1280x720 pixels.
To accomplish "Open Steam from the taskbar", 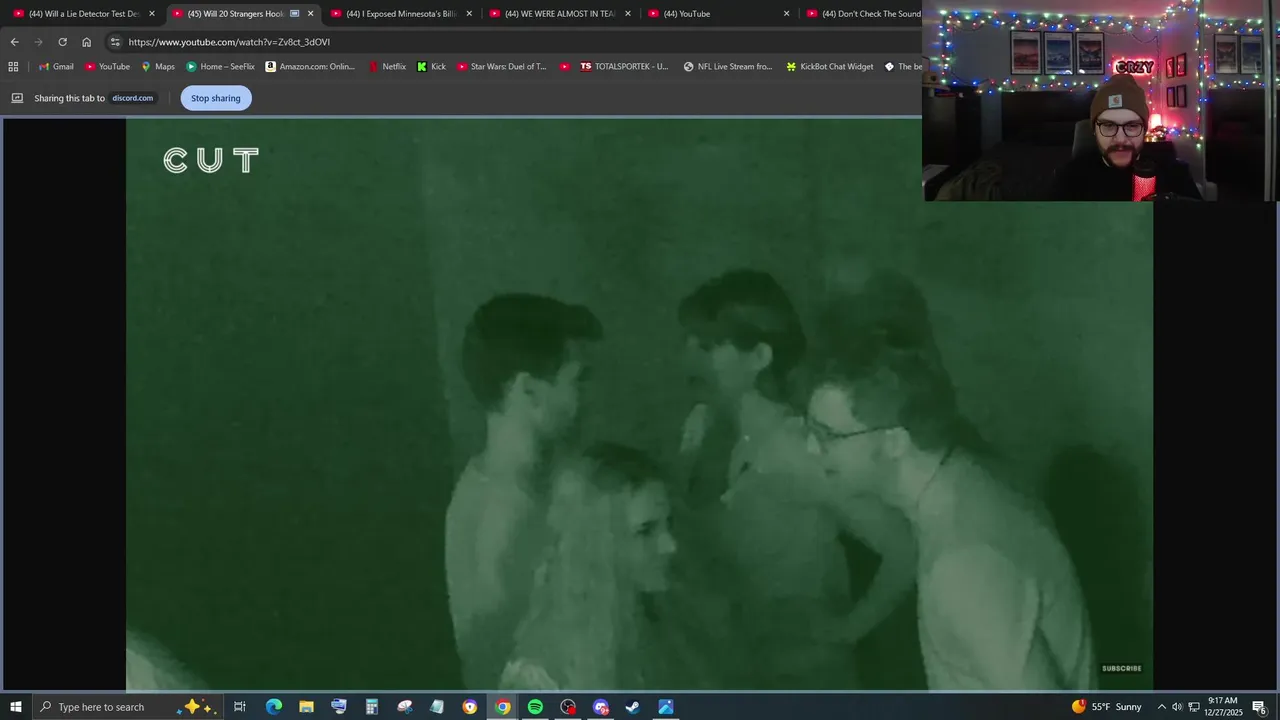I will [633, 707].
